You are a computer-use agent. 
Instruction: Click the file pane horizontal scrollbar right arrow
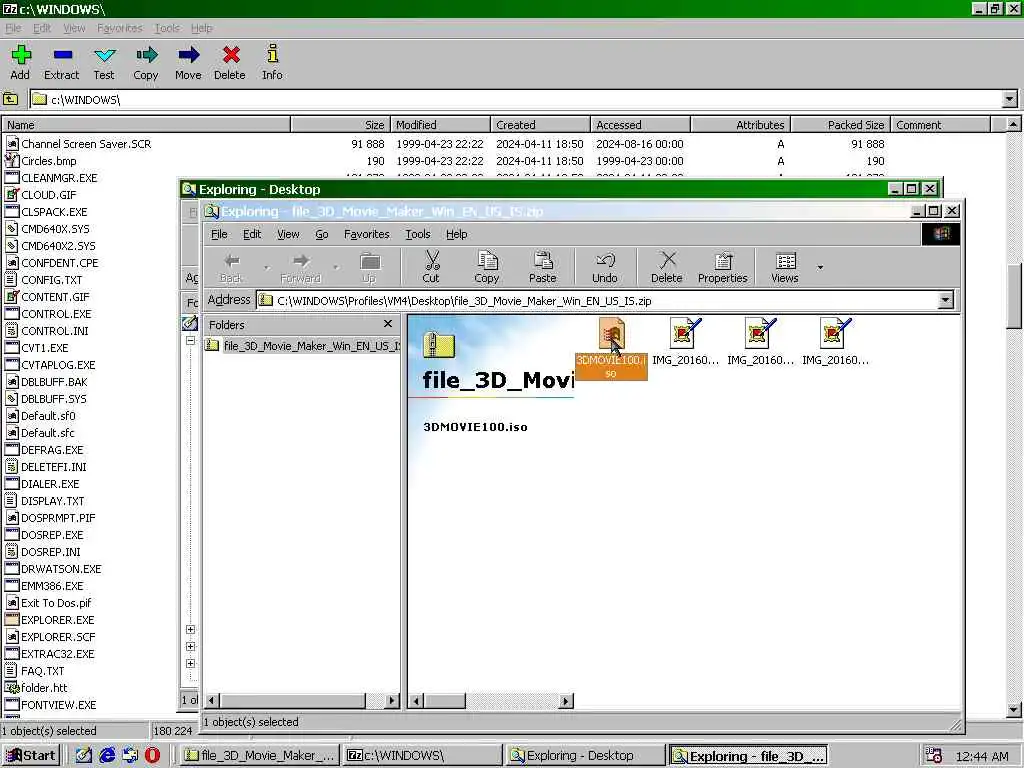tap(566, 701)
